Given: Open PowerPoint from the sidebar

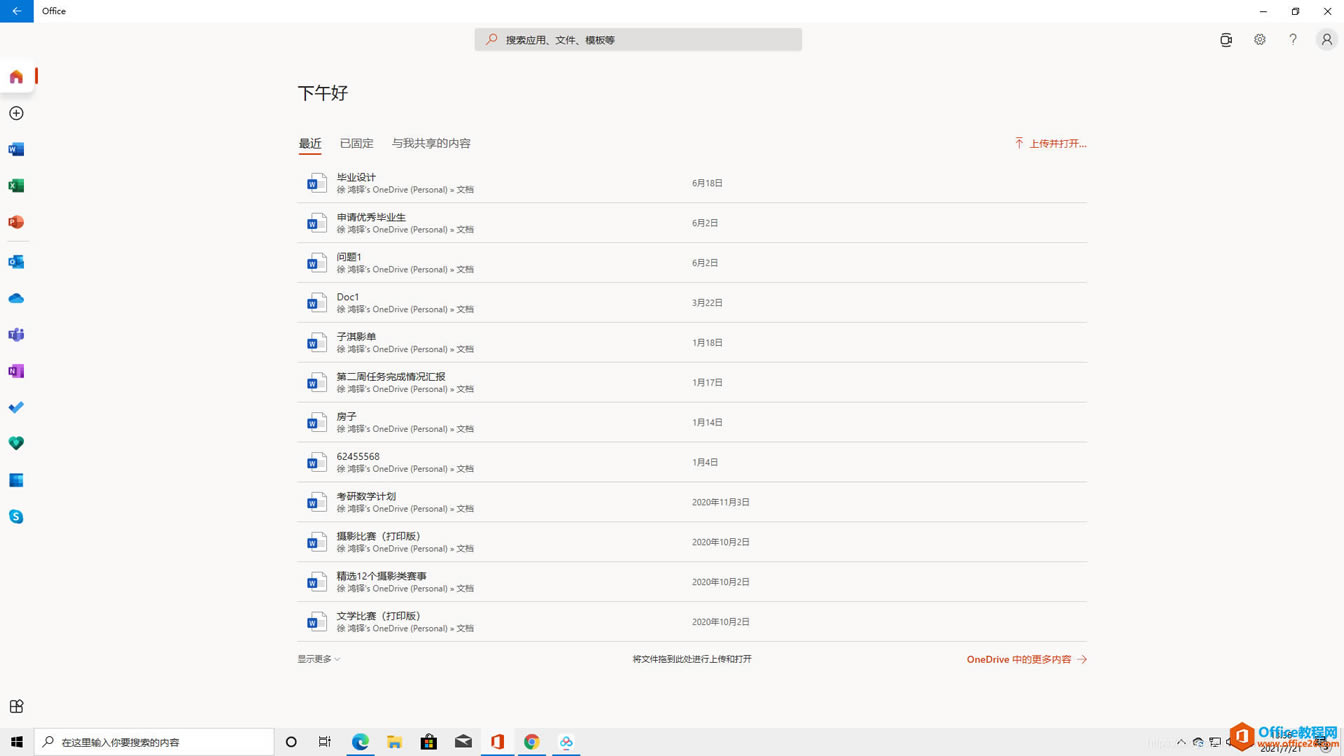Looking at the screenshot, I should (16, 222).
